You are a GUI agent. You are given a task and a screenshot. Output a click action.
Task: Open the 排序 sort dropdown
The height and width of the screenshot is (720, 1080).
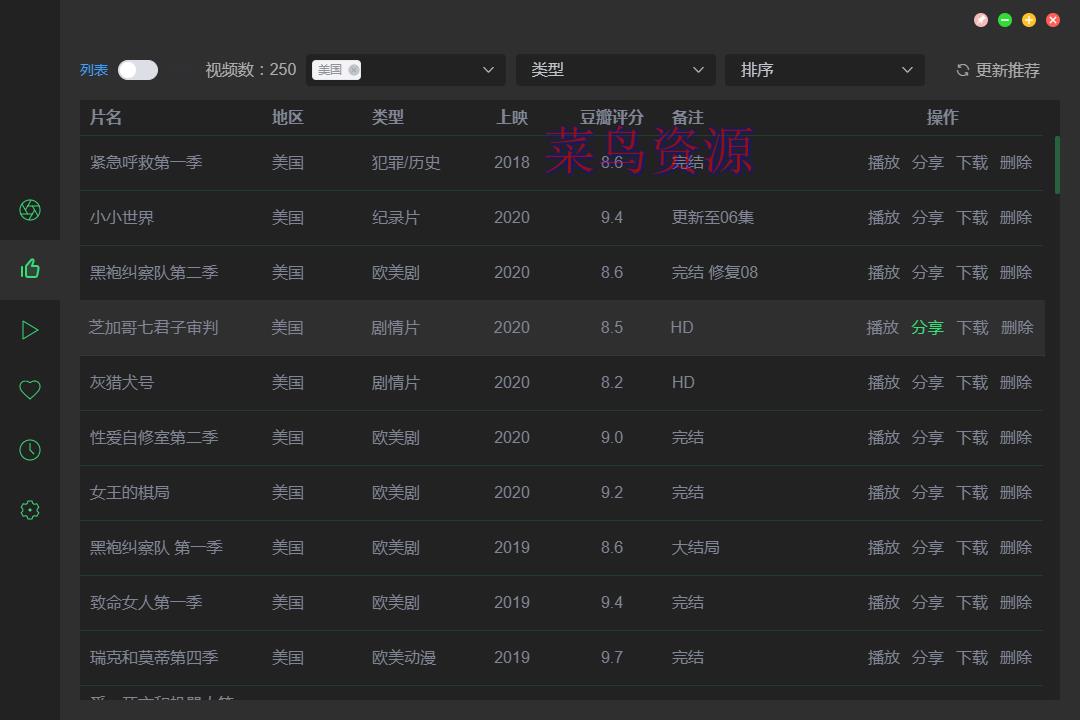click(x=824, y=70)
